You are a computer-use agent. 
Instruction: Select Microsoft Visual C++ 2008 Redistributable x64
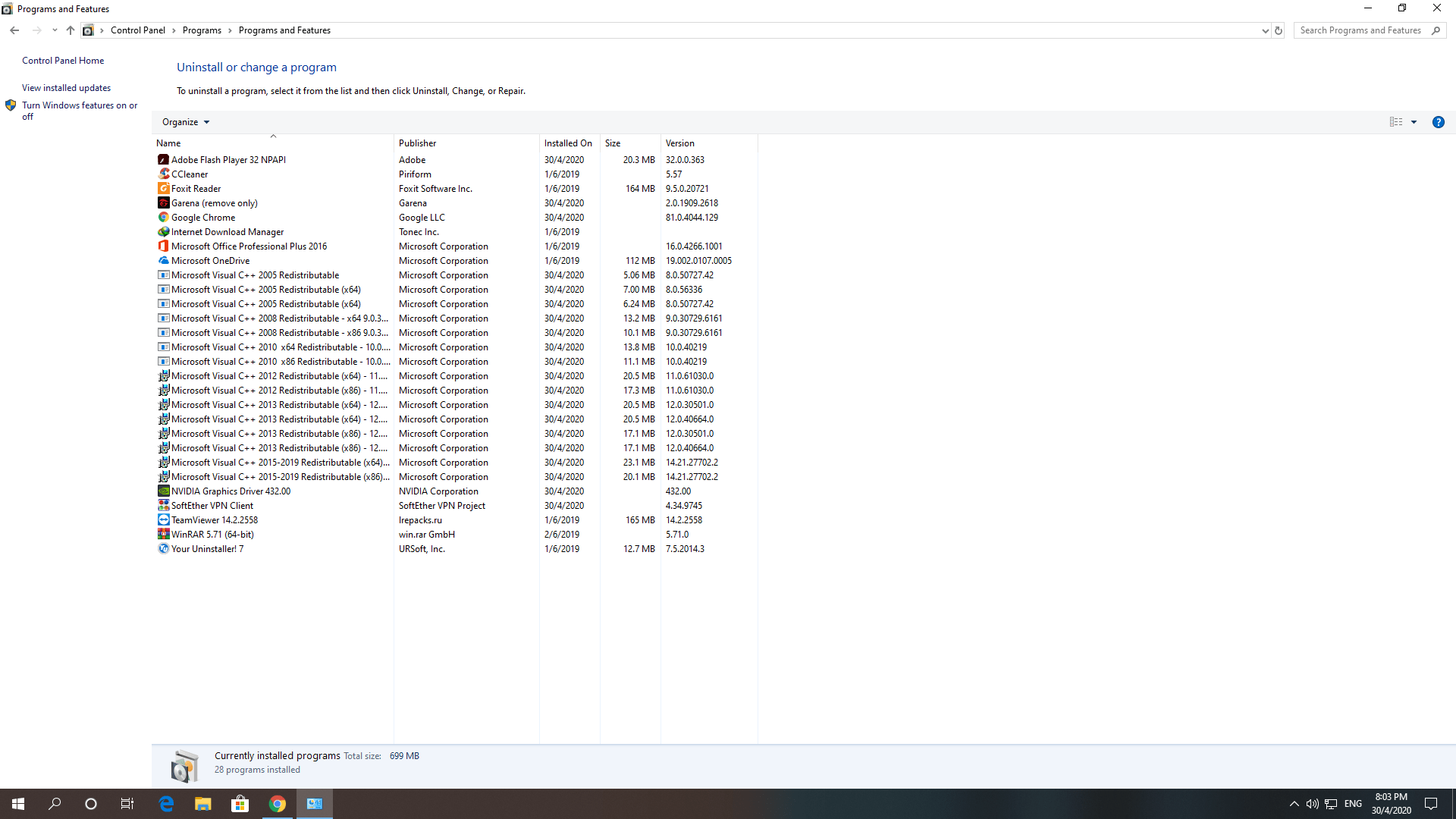click(x=455, y=318)
